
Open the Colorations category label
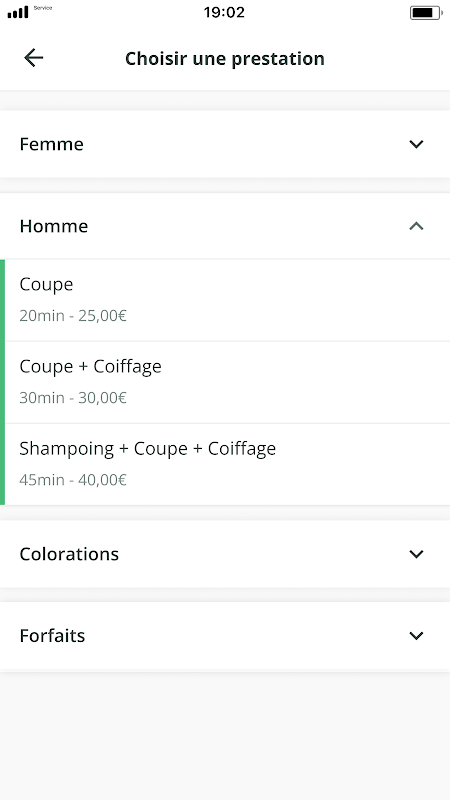[x=69, y=554]
